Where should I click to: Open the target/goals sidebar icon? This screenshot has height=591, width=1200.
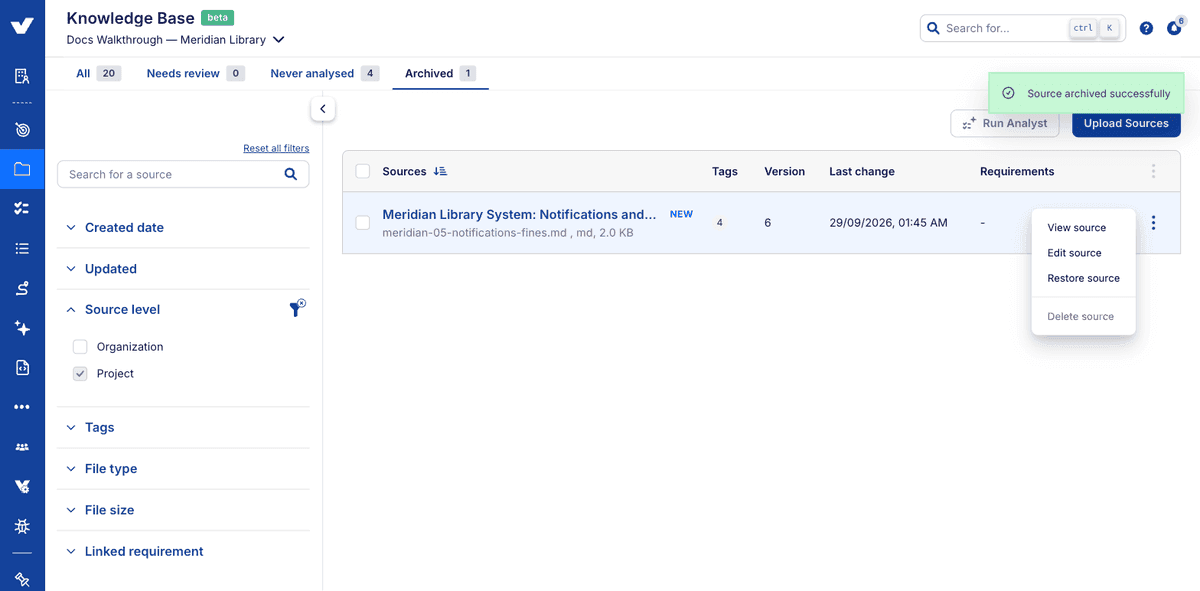[22, 129]
